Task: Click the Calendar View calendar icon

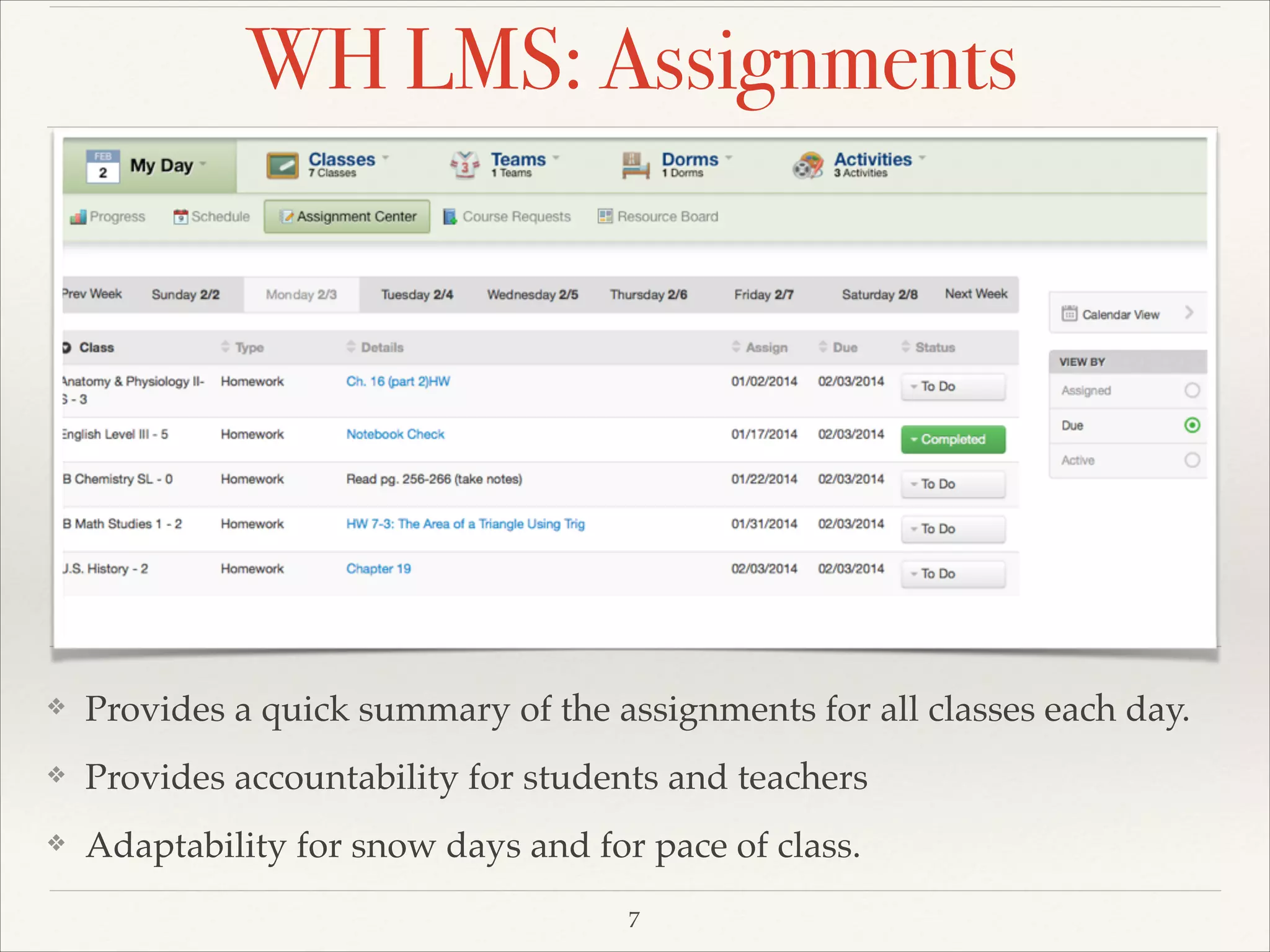Action: pyautogui.click(x=1069, y=314)
